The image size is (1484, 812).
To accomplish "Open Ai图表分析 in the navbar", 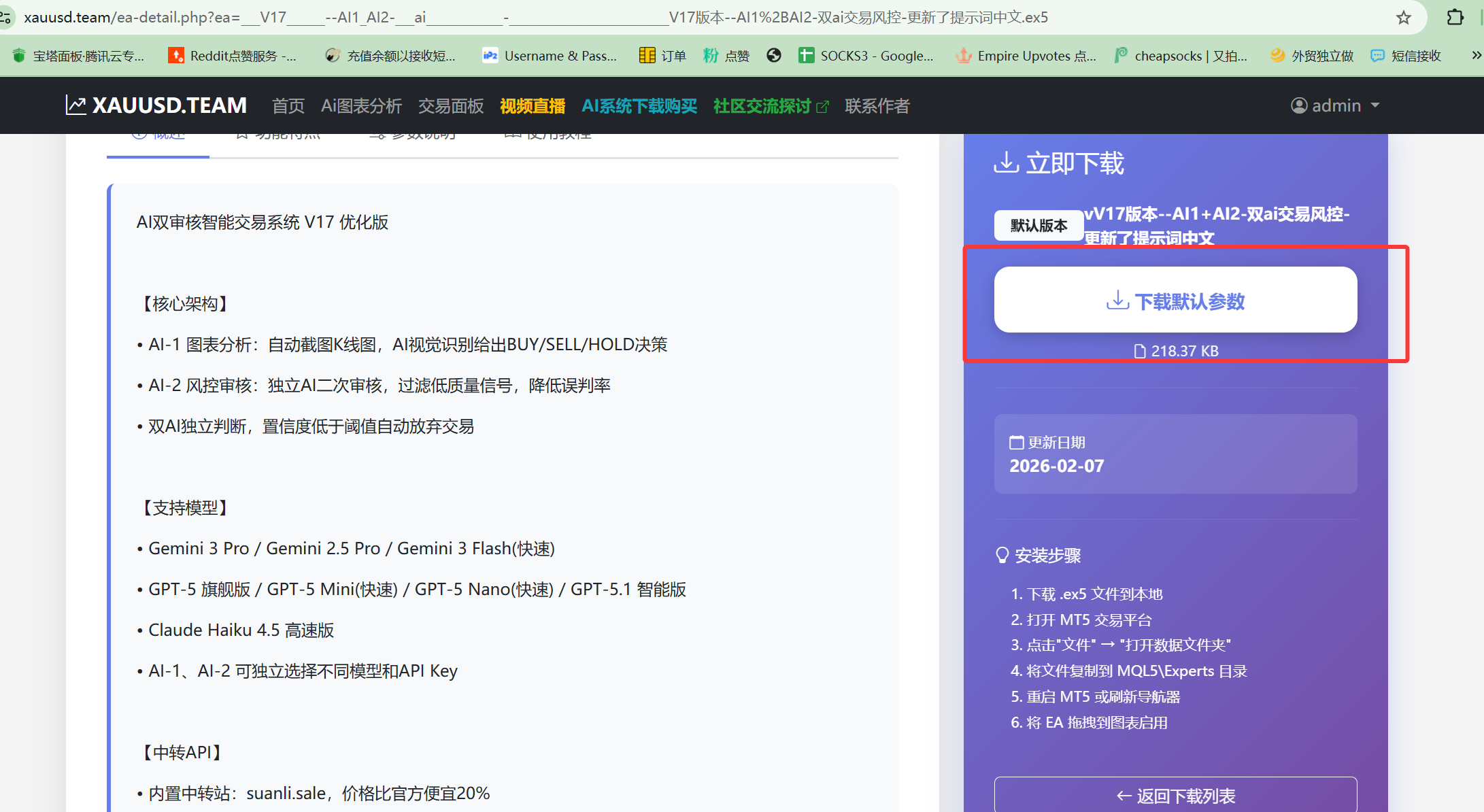I will point(362,106).
